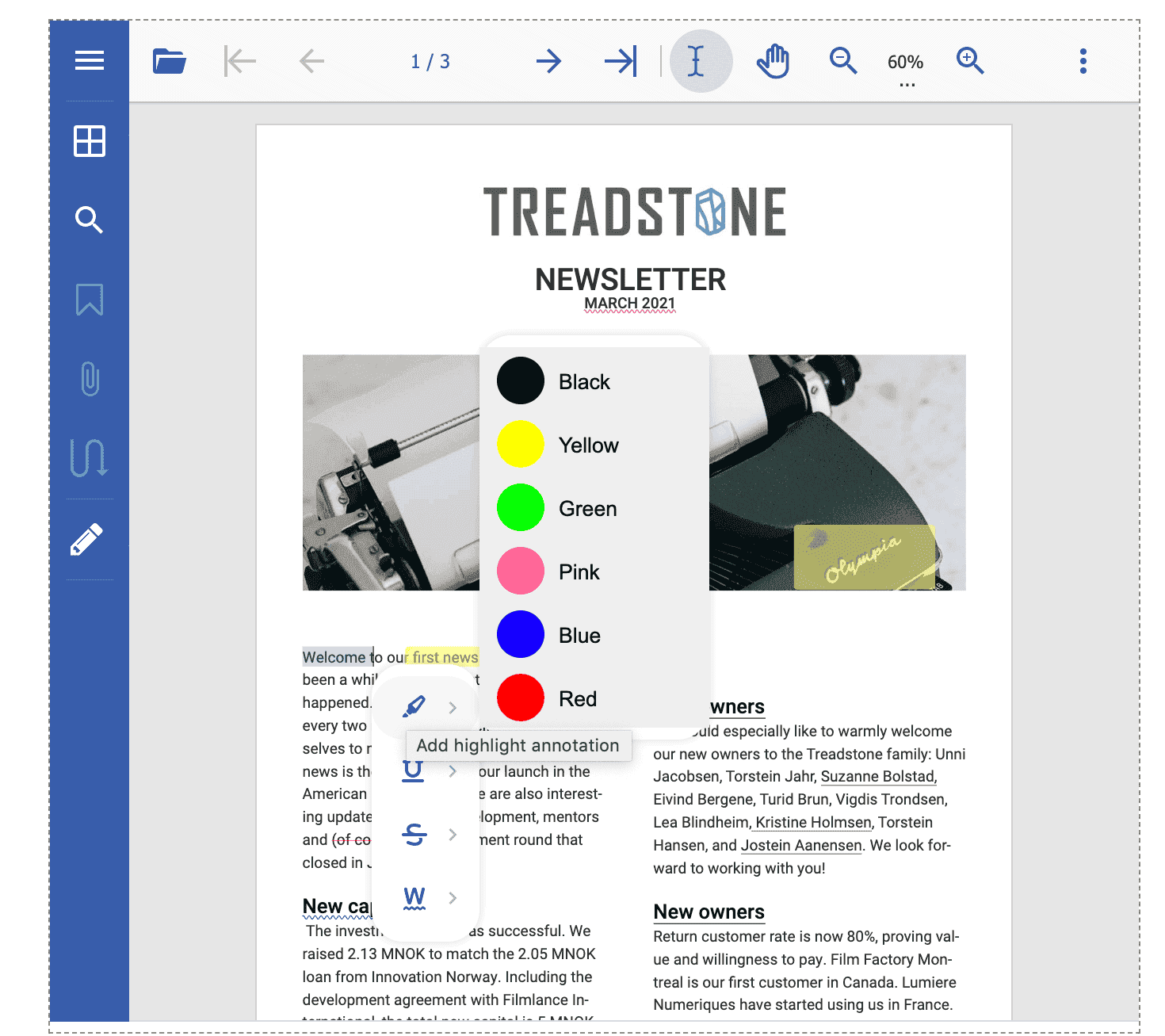Viewport: 1165px width, 1036px height.
Task: Click the yellow highlighted Olympia area on photo
Action: tap(865, 557)
